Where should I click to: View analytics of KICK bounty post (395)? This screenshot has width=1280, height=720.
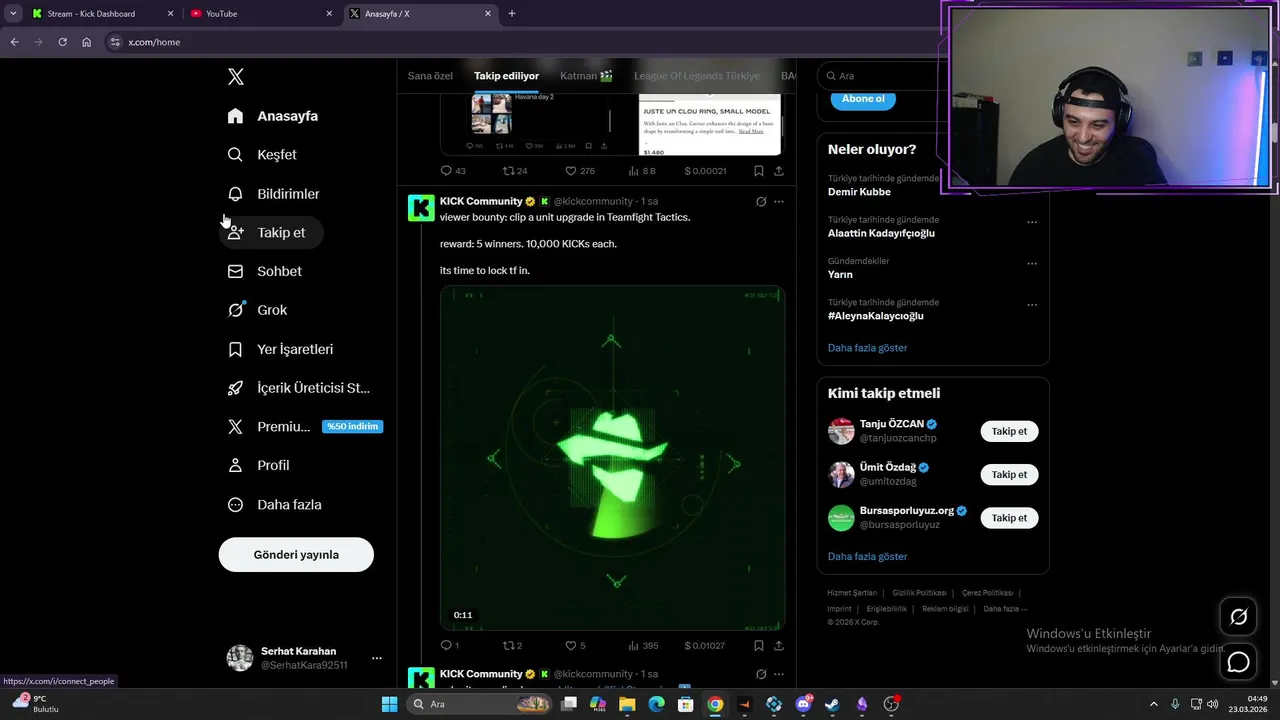coord(641,646)
